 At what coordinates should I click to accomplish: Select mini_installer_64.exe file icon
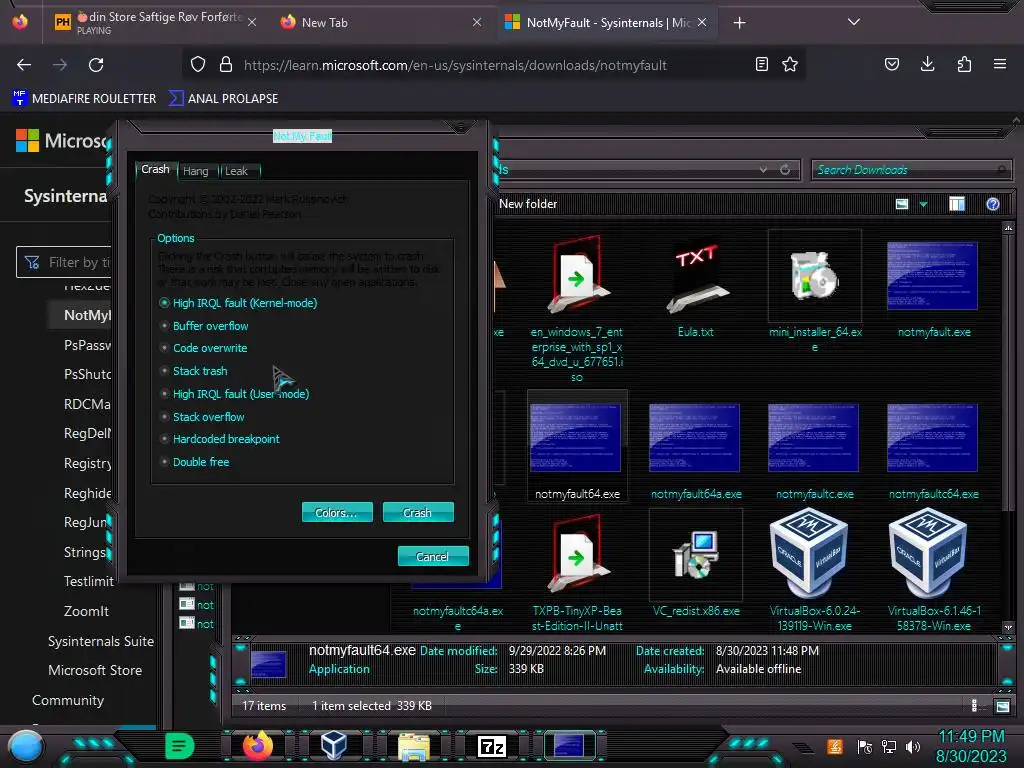click(x=815, y=275)
